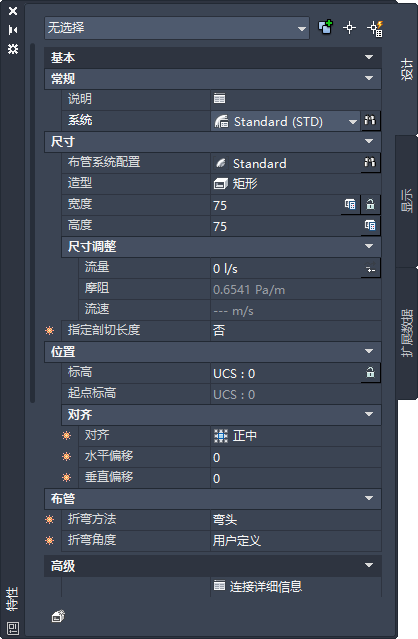Toggle the 宽度 lock icon
Viewport: 418px width, 639px height.
pos(370,204)
